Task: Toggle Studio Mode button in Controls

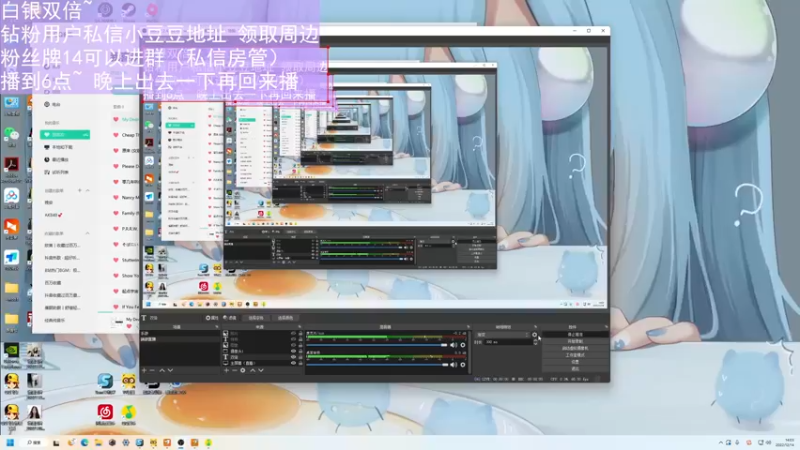Action: (576, 355)
